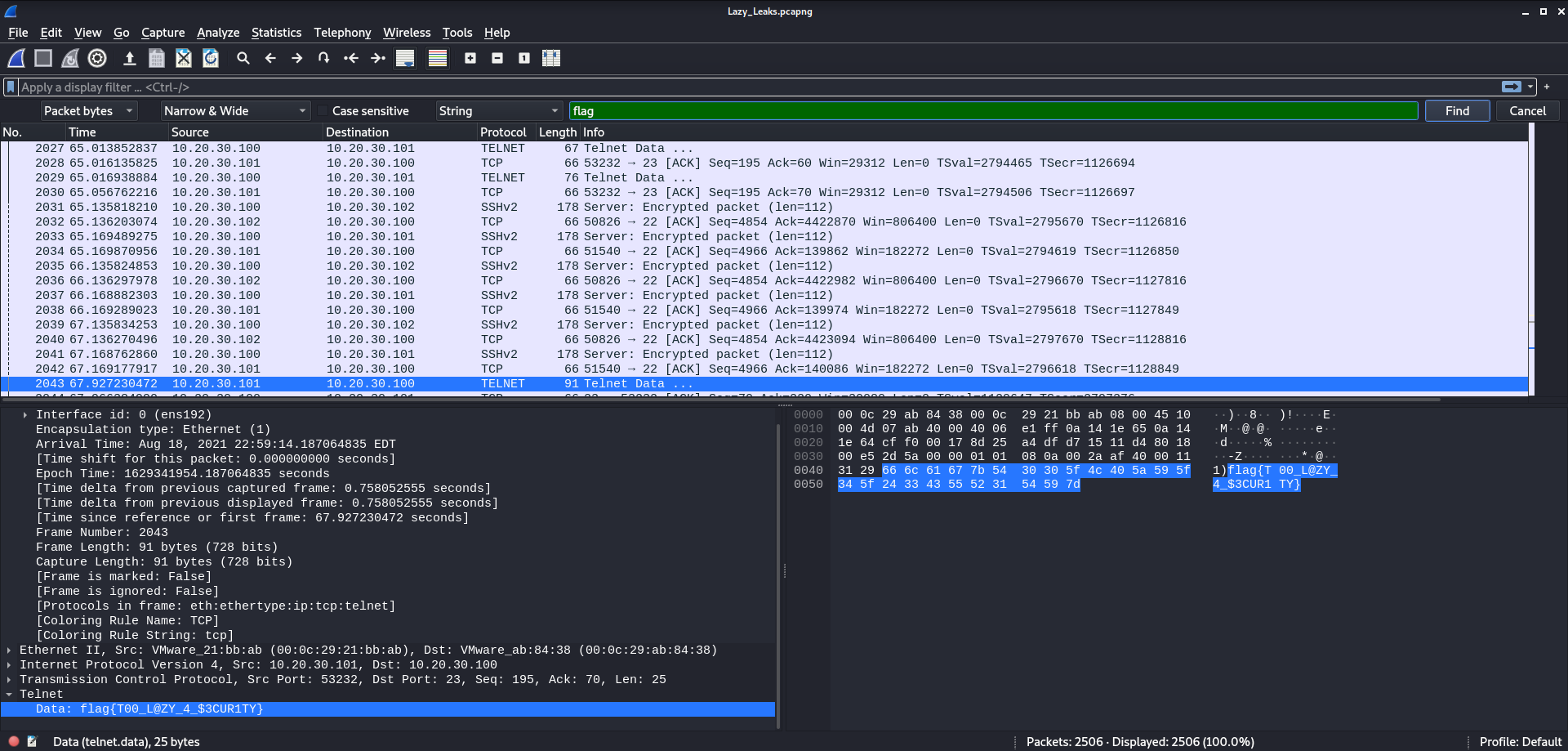This screenshot has height=751, width=1568.
Task: Focus the display filter input field
Action: [759, 87]
